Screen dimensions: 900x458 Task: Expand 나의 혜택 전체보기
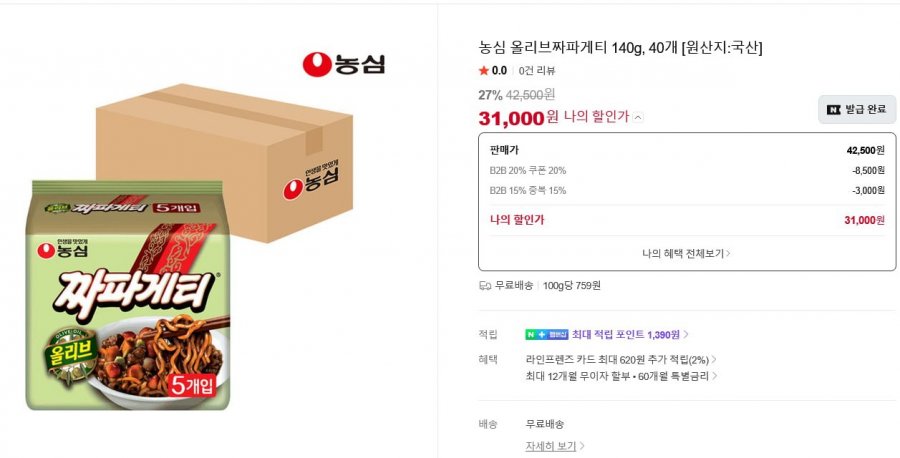686,253
